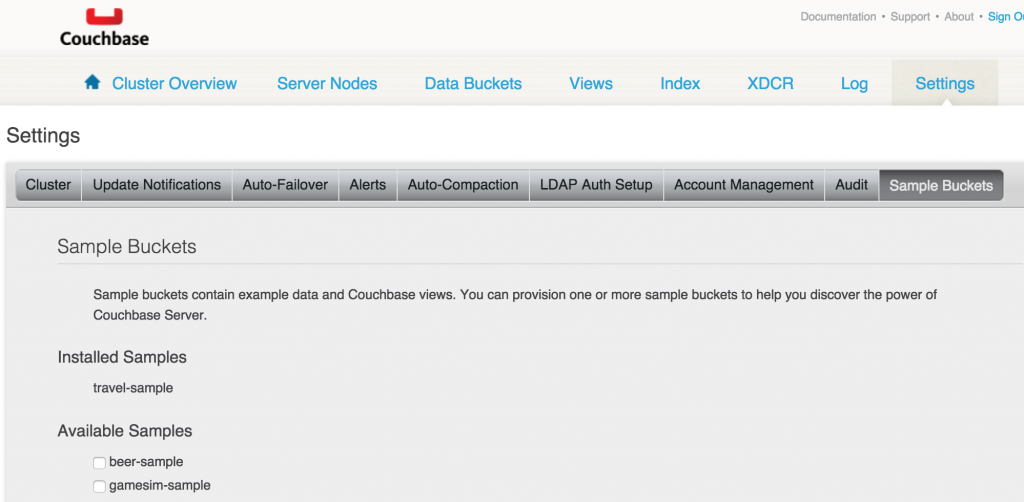
Task: Switch to the Auto-Compaction tab
Action: tap(463, 185)
